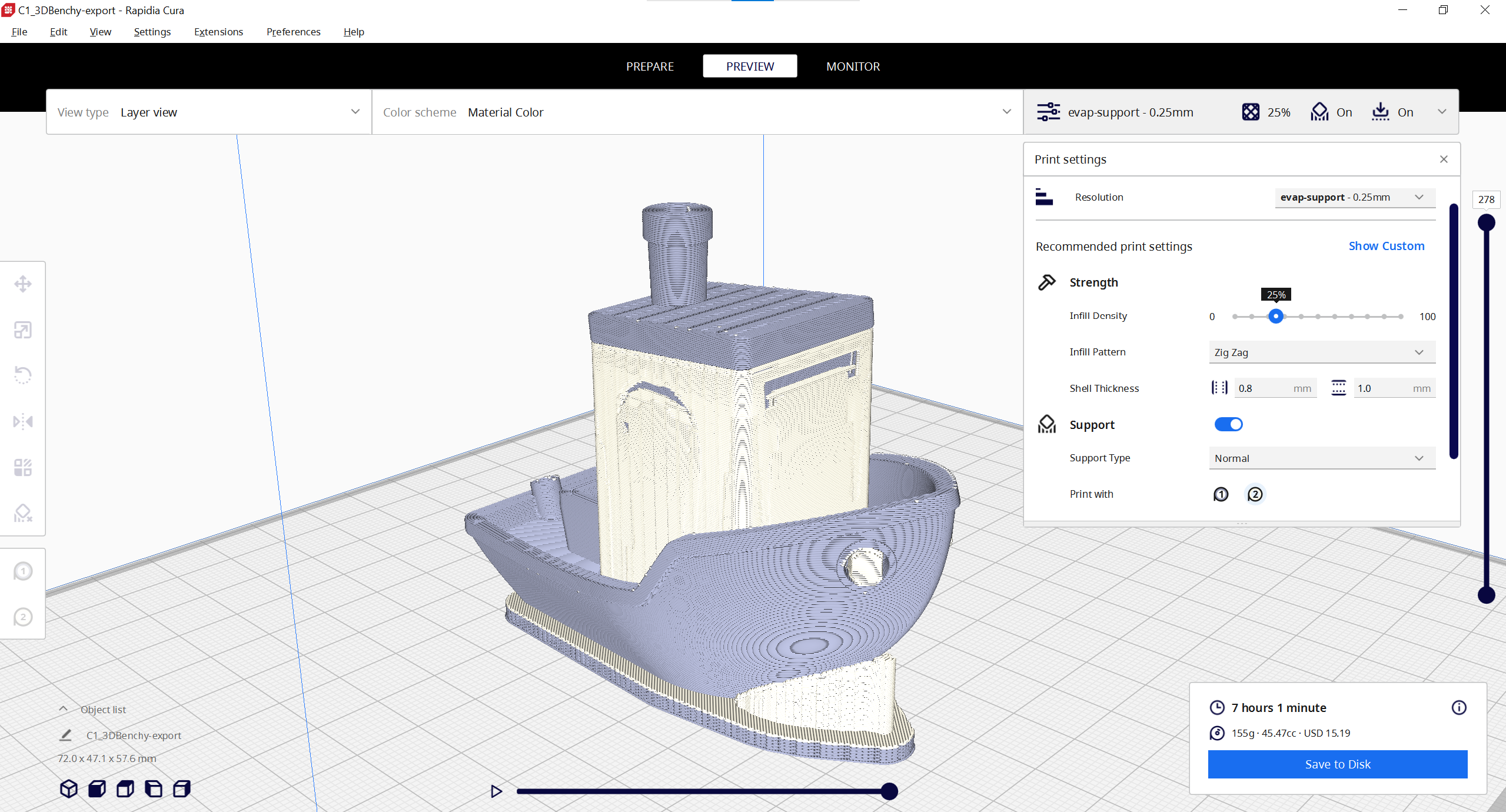
Task: Switch to 3D perspective view cube icon
Action: [x=69, y=788]
